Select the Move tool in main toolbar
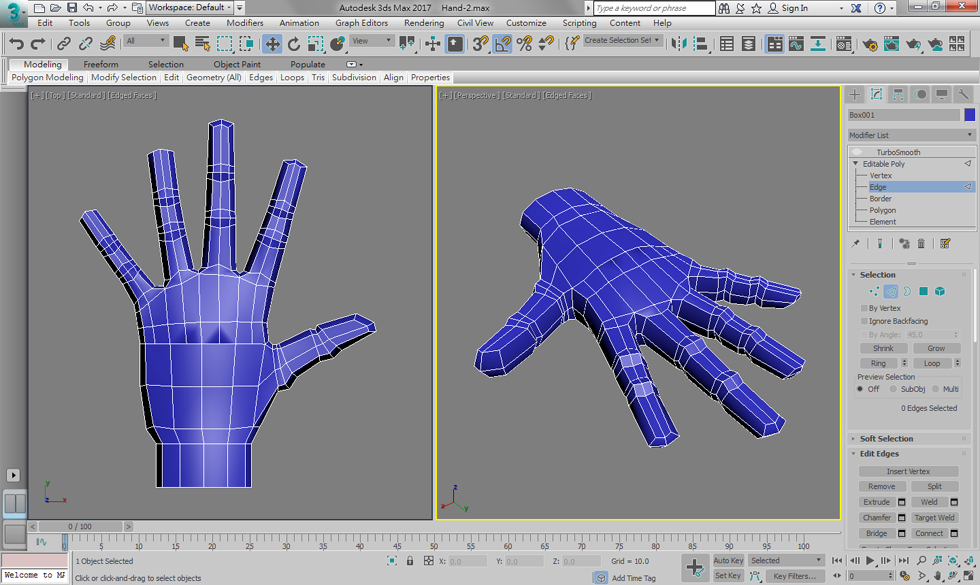The width and height of the screenshot is (980, 585). point(272,44)
